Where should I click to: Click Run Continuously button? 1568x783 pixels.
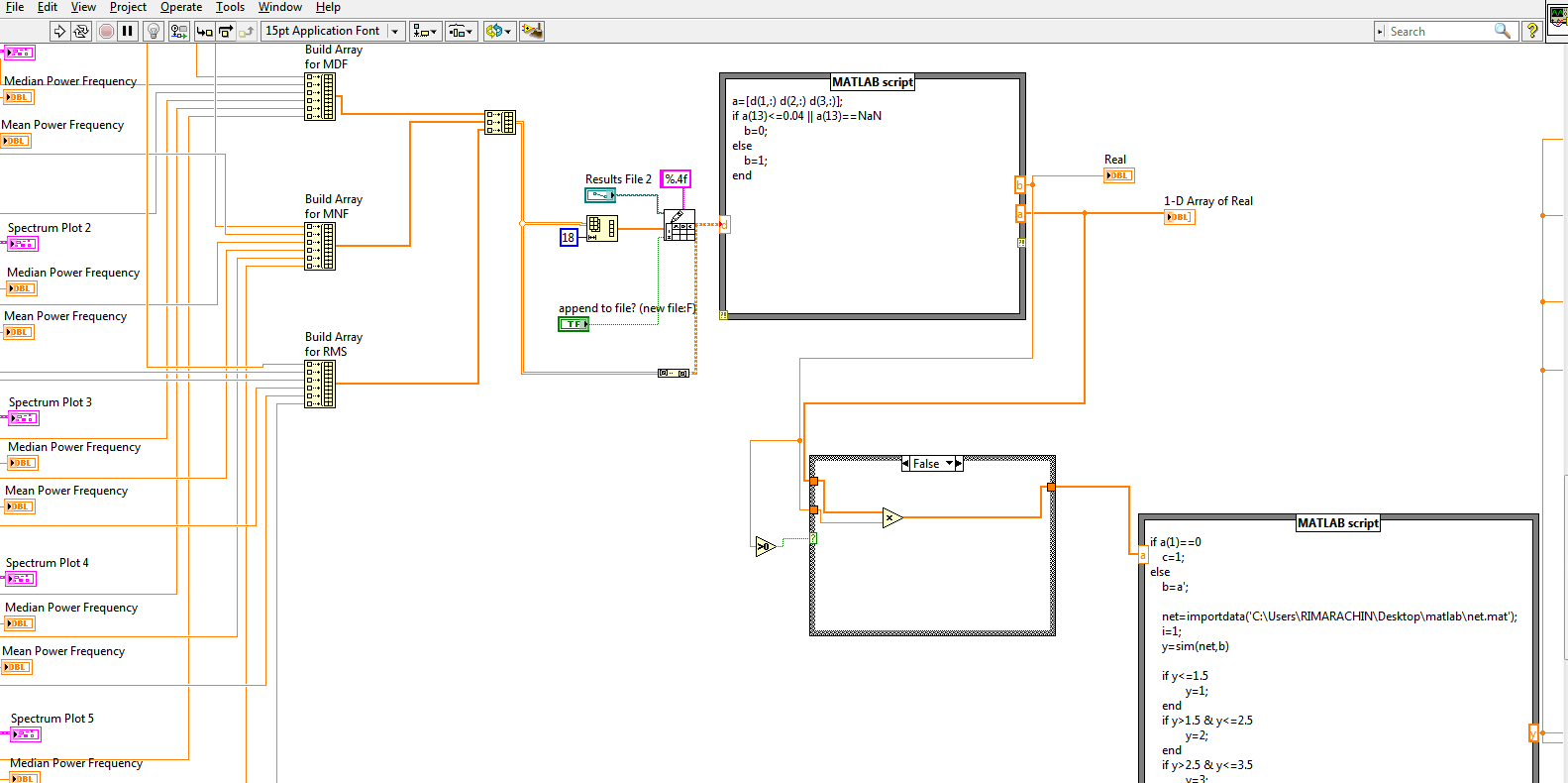(81, 31)
